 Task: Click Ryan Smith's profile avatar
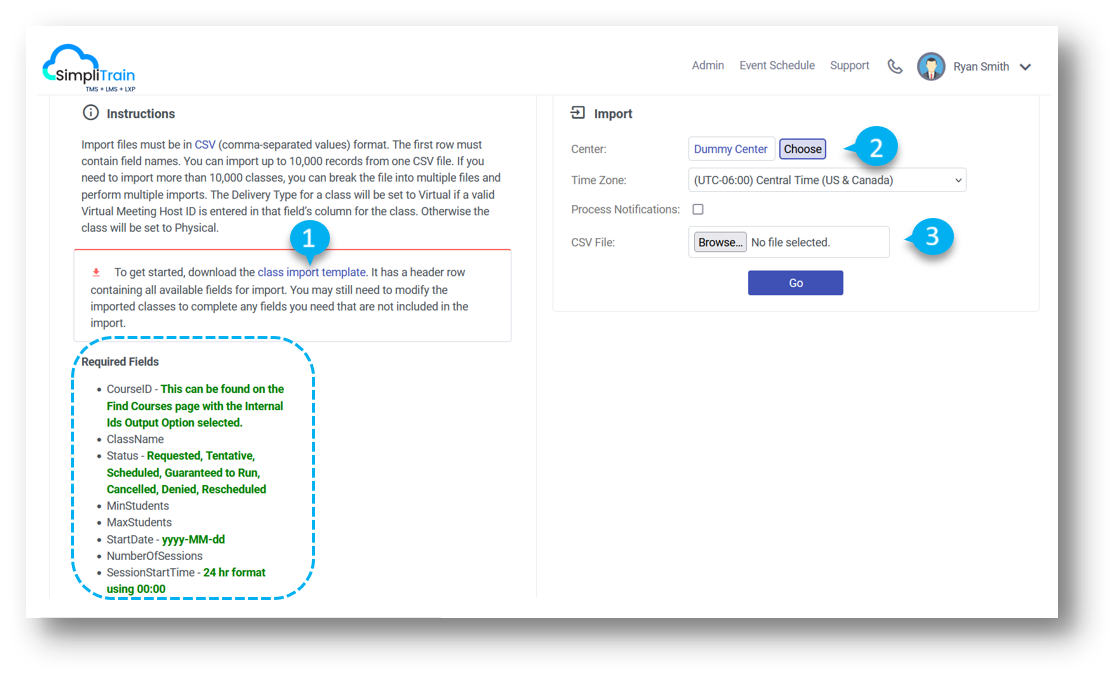(x=931, y=67)
